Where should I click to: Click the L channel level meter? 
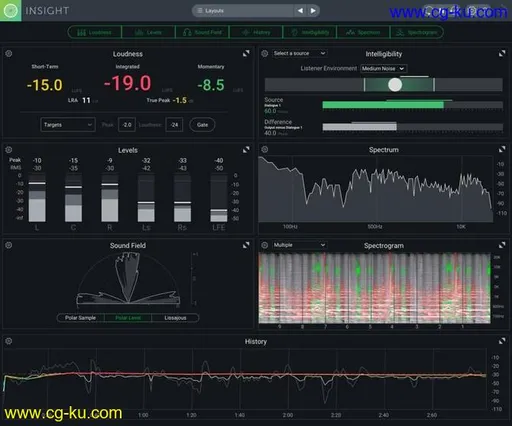tap(37, 198)
